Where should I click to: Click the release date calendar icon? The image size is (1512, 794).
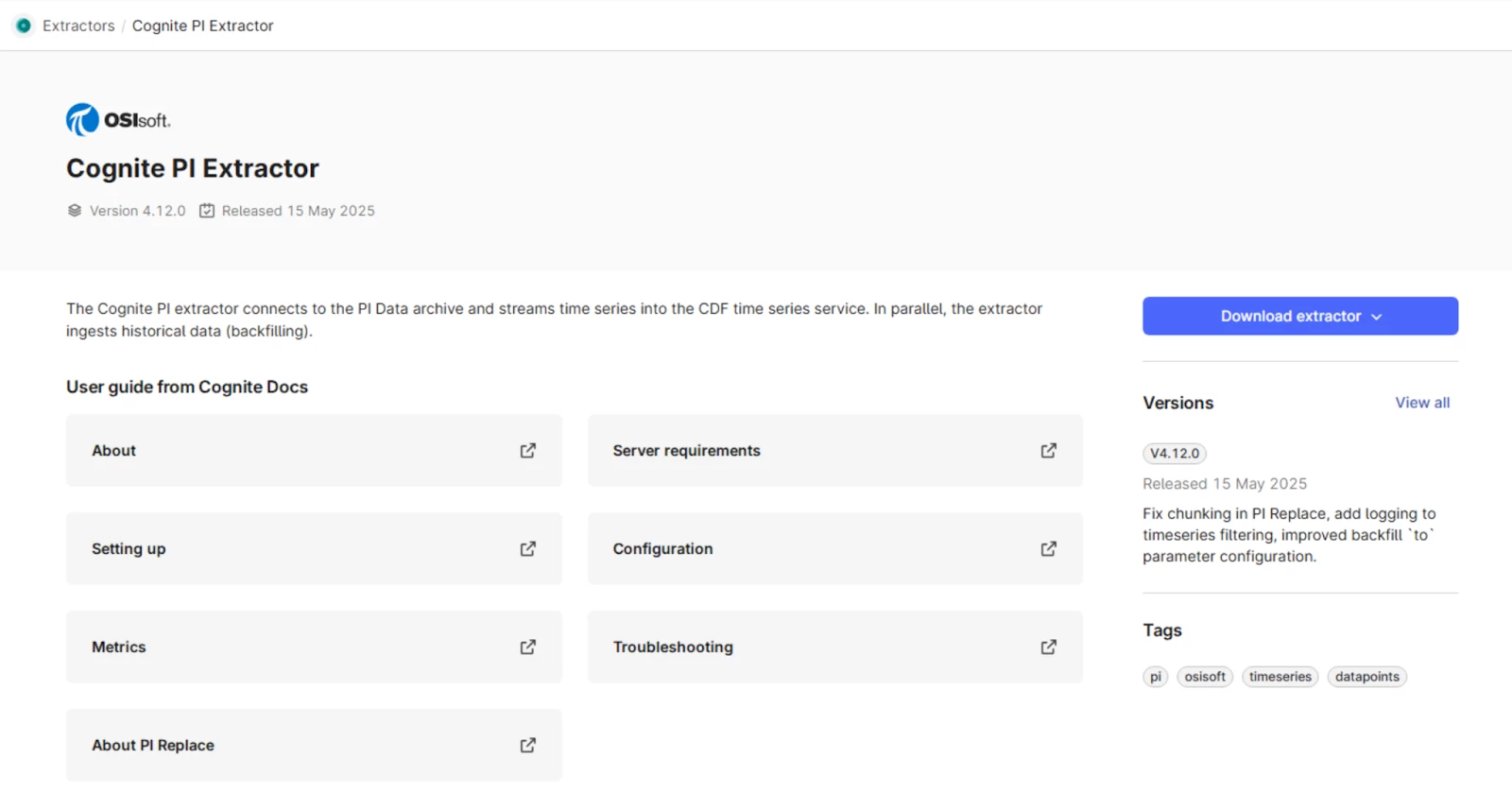[207, 211]
